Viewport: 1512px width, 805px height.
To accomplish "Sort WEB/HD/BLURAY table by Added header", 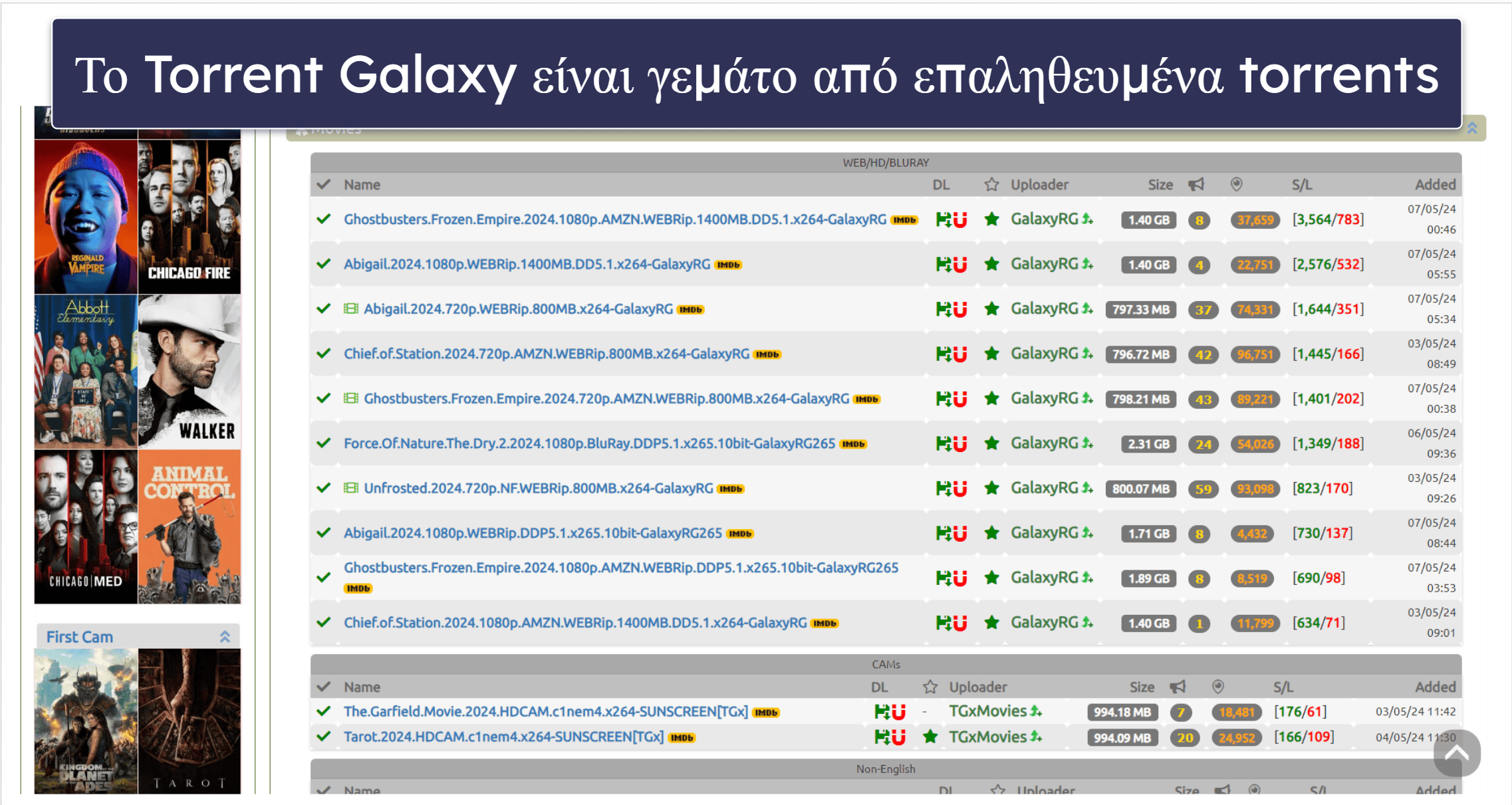I will [1435, 185].
